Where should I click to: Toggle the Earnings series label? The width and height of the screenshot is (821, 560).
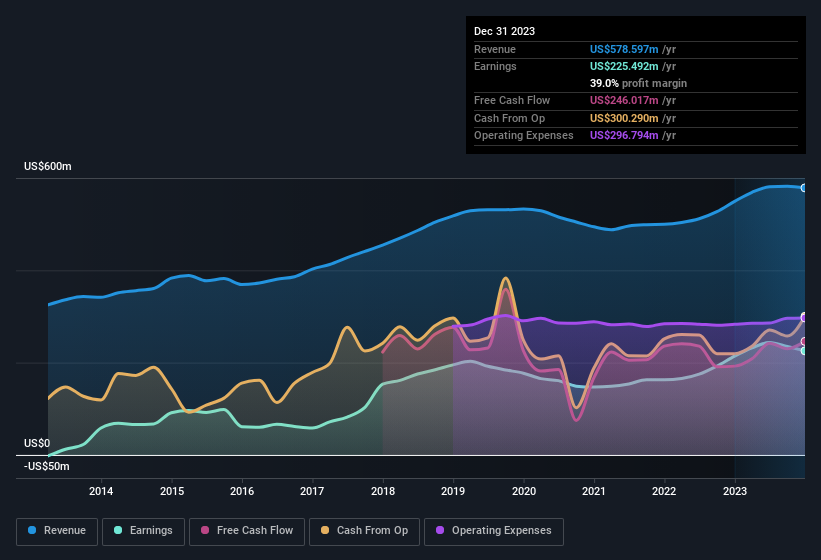pyautogui.click(x=150, y=530)
